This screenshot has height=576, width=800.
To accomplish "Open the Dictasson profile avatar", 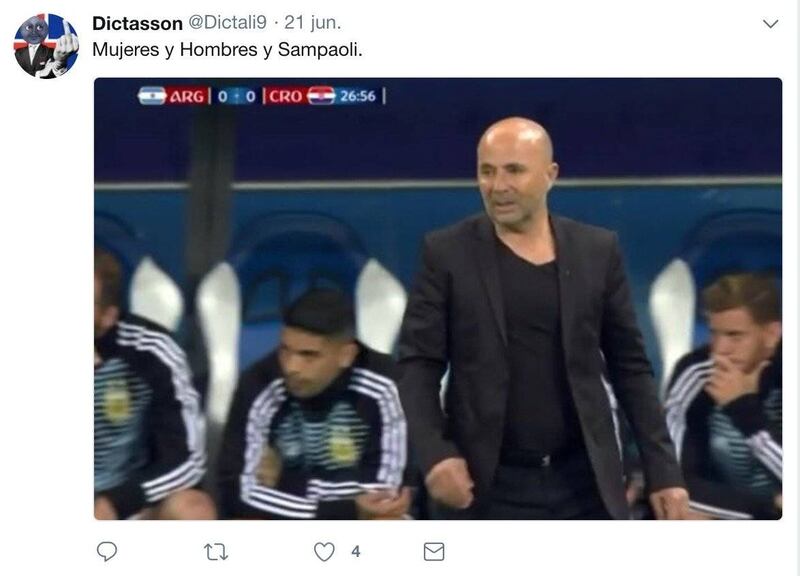I will coord(46,46).
